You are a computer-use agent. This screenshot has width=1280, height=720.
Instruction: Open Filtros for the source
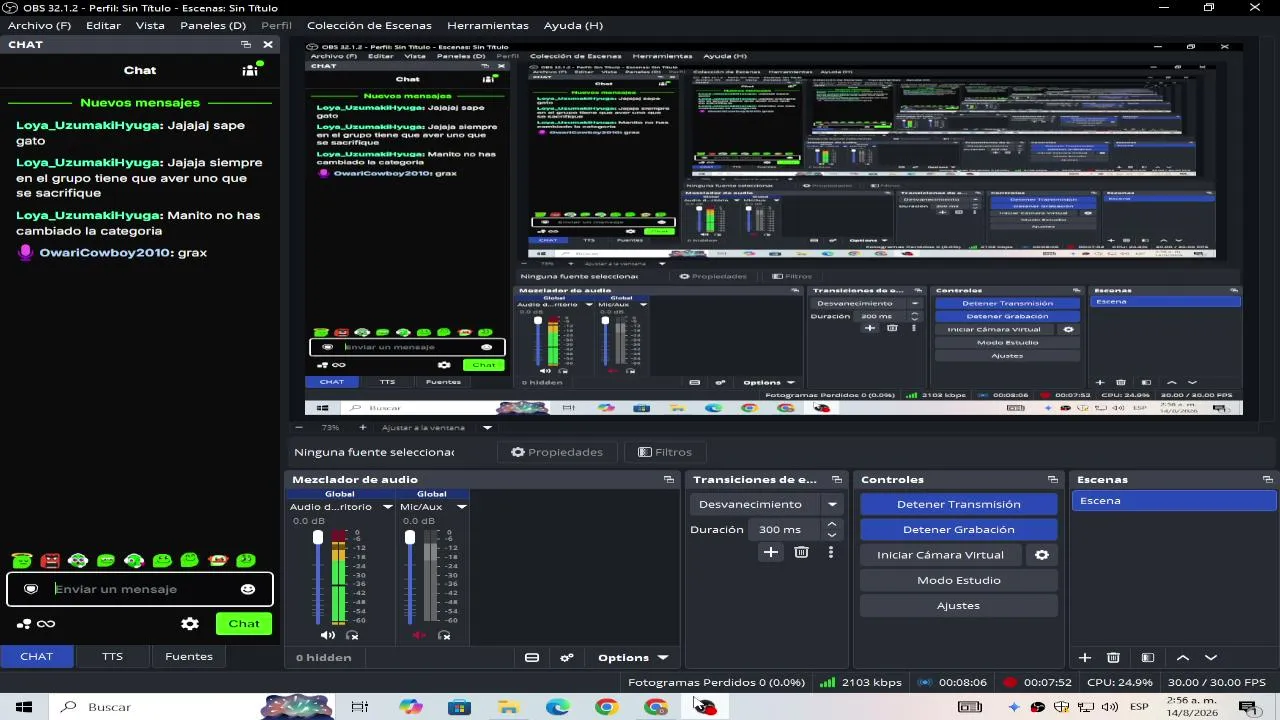[x=665, y=452]
